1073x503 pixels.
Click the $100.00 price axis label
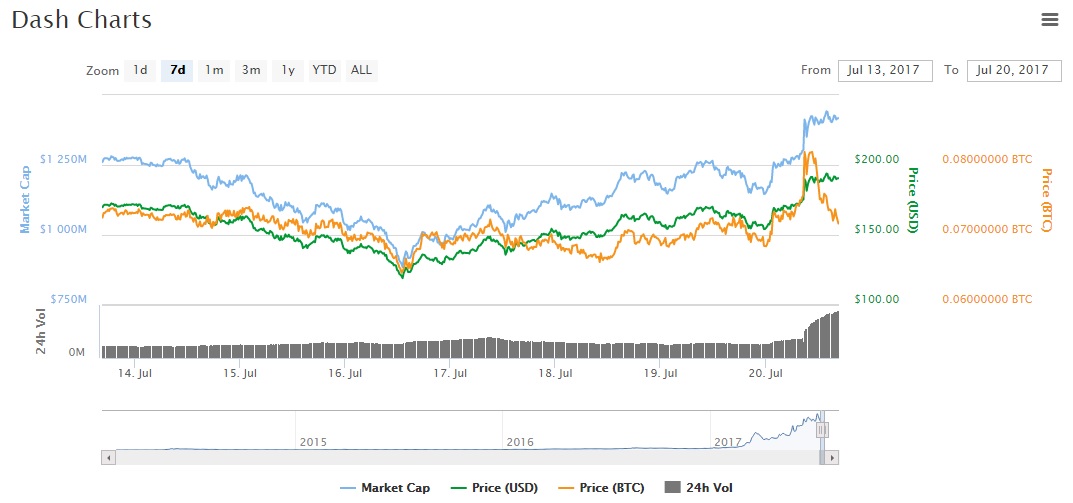pyautogui.click(x=877, y=300)
